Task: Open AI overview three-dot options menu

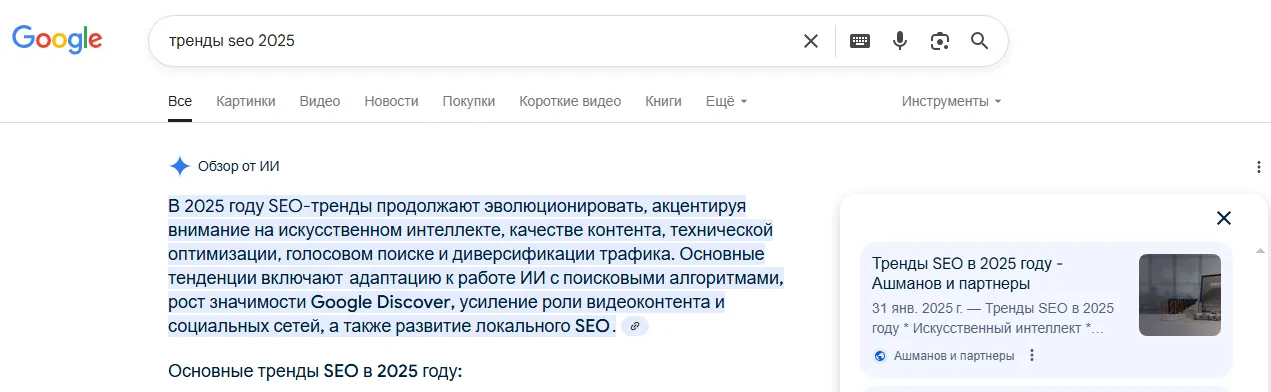Action: click(1258, 167)
